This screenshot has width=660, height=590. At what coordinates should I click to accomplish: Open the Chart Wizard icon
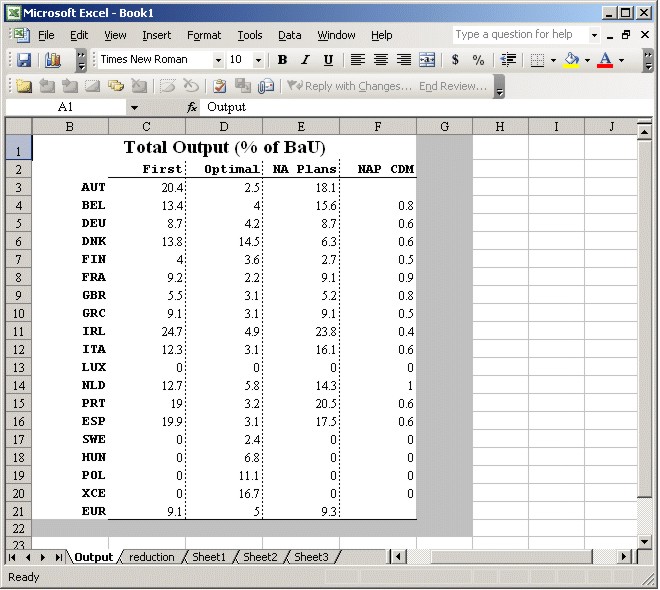(x=53, y=60)
